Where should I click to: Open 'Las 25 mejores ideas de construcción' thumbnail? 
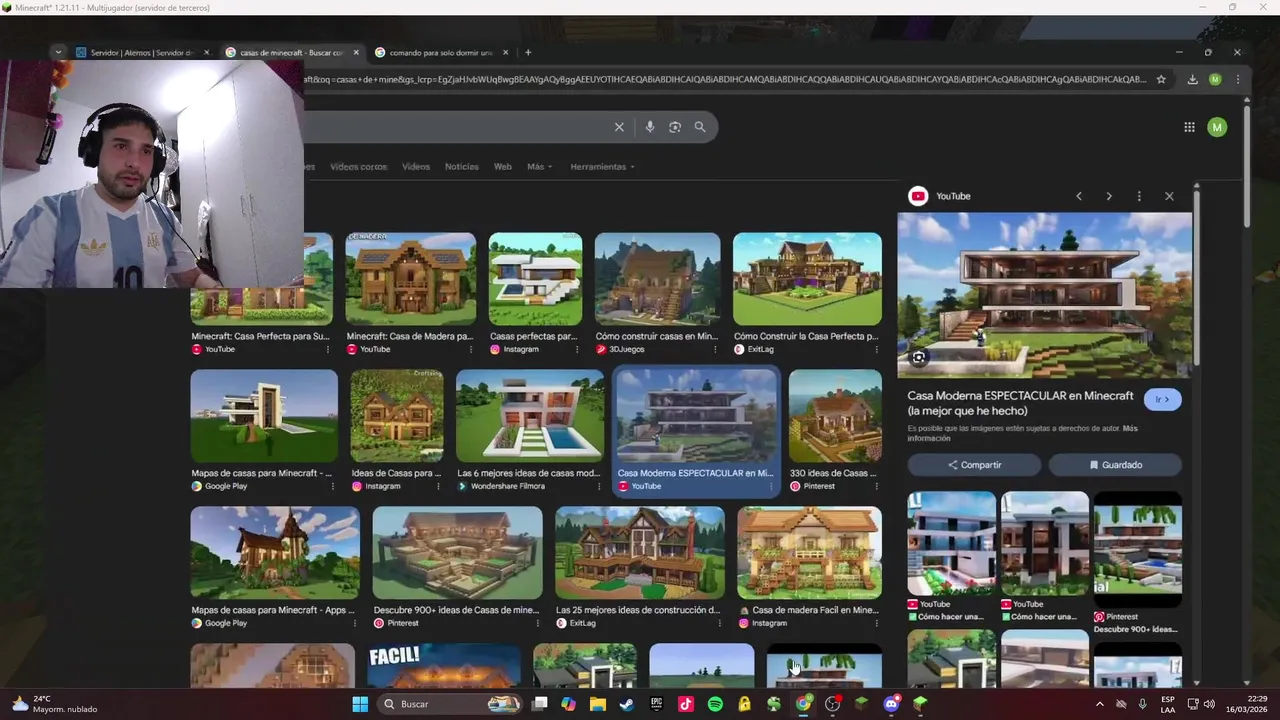click(x=640, y=553)
